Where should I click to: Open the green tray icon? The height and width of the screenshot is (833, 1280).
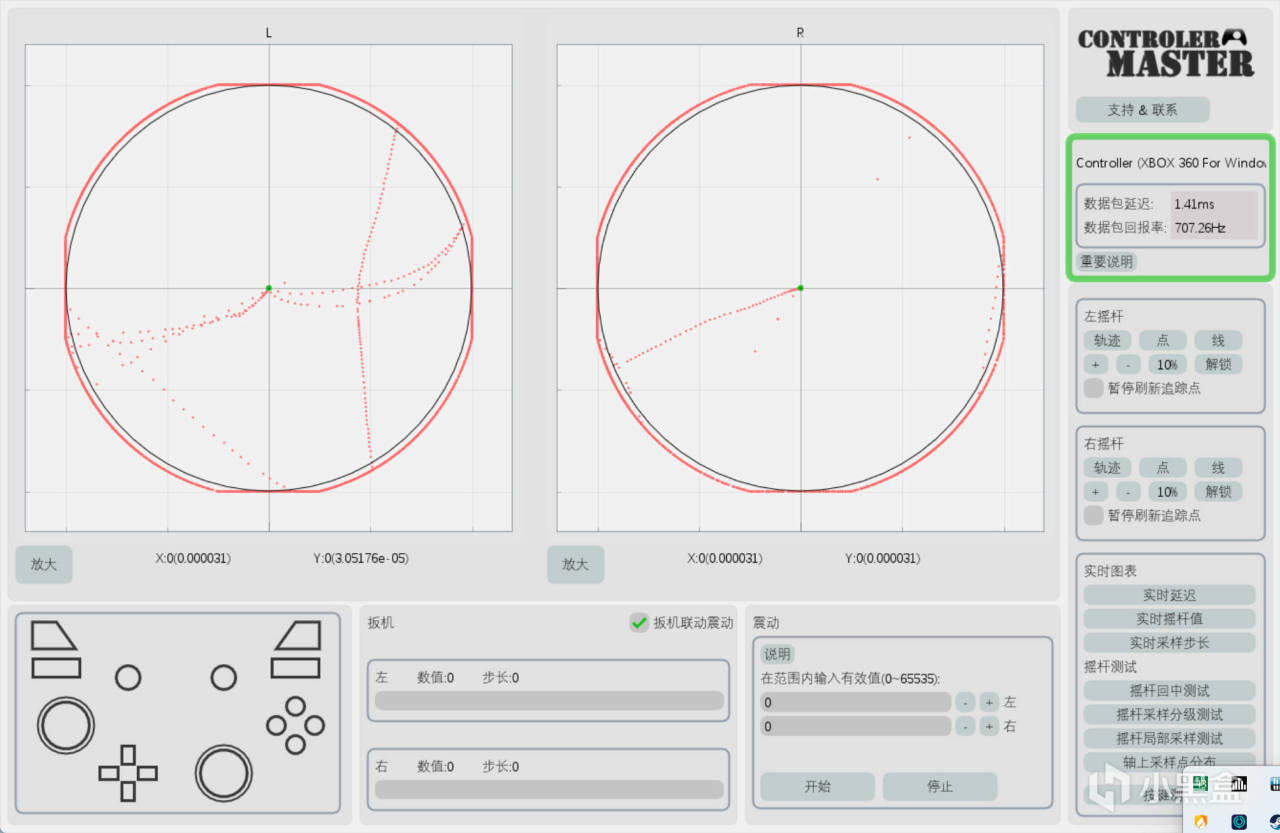click(1201, 785)
